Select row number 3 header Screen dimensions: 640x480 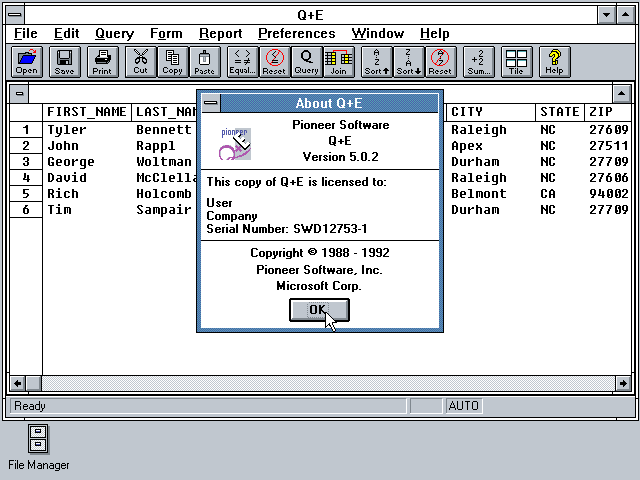[26, 162]
